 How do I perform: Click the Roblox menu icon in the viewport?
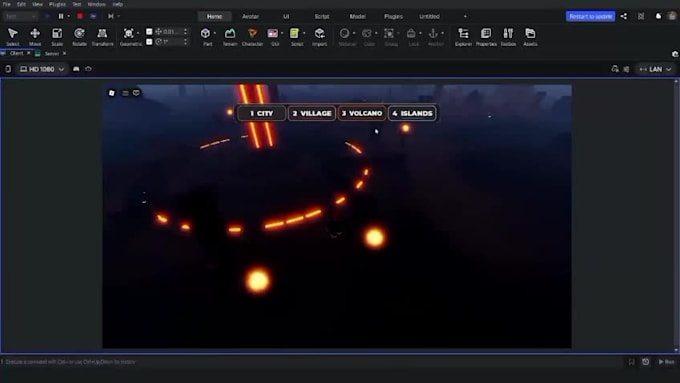point(111,93)
